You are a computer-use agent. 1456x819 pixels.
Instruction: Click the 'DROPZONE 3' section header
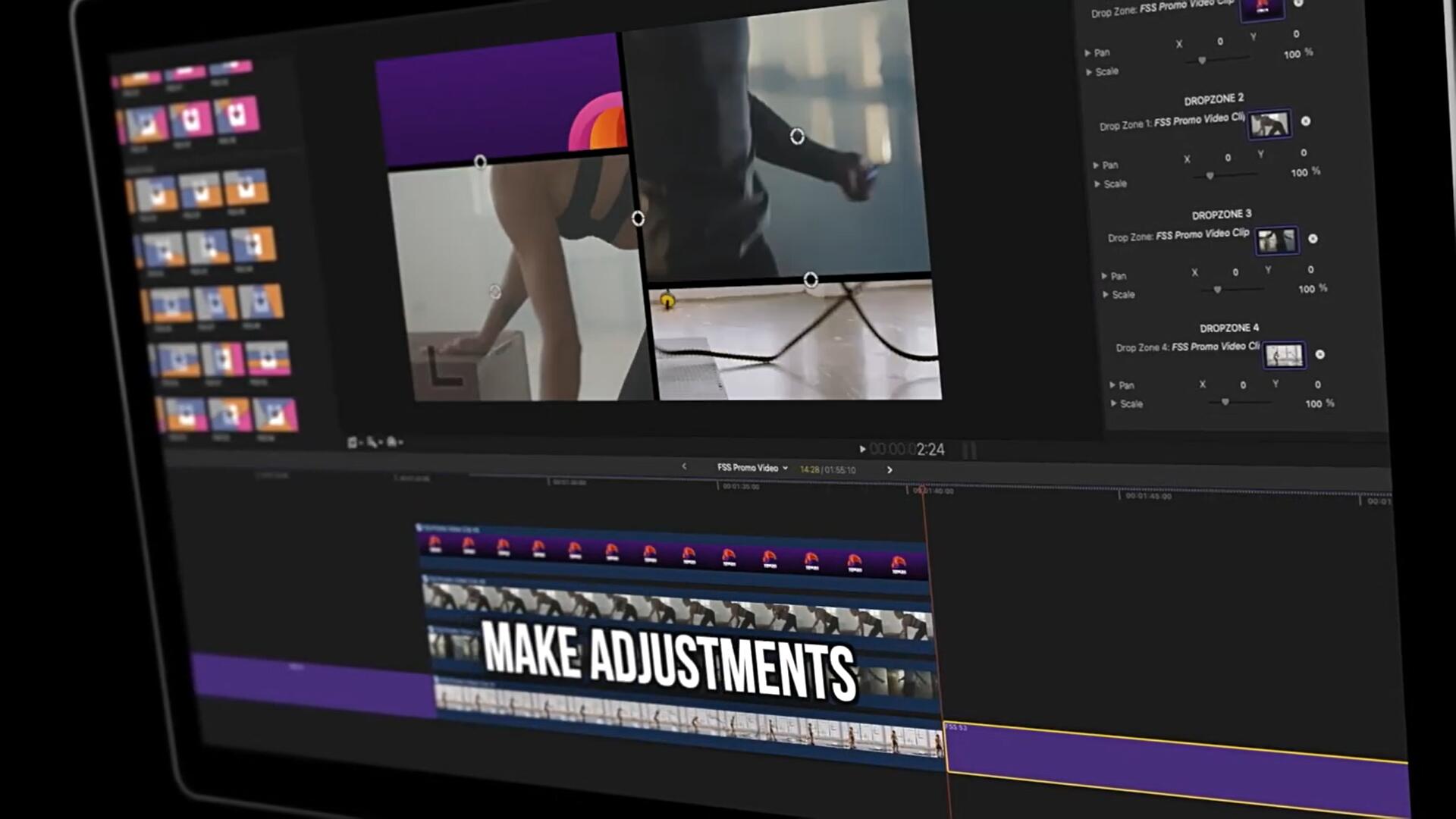[x=1222, y=215]
